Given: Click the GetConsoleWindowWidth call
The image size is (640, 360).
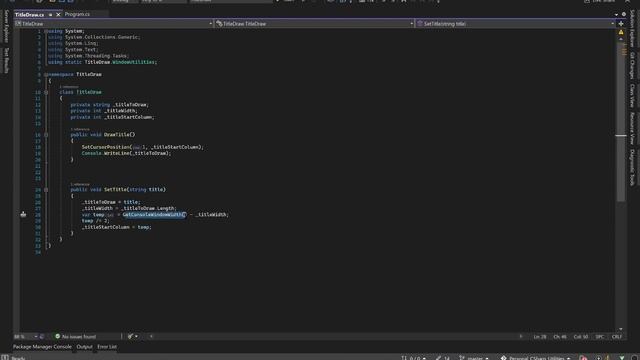Looking at the screenshot, I should click(x=154, y=215).
